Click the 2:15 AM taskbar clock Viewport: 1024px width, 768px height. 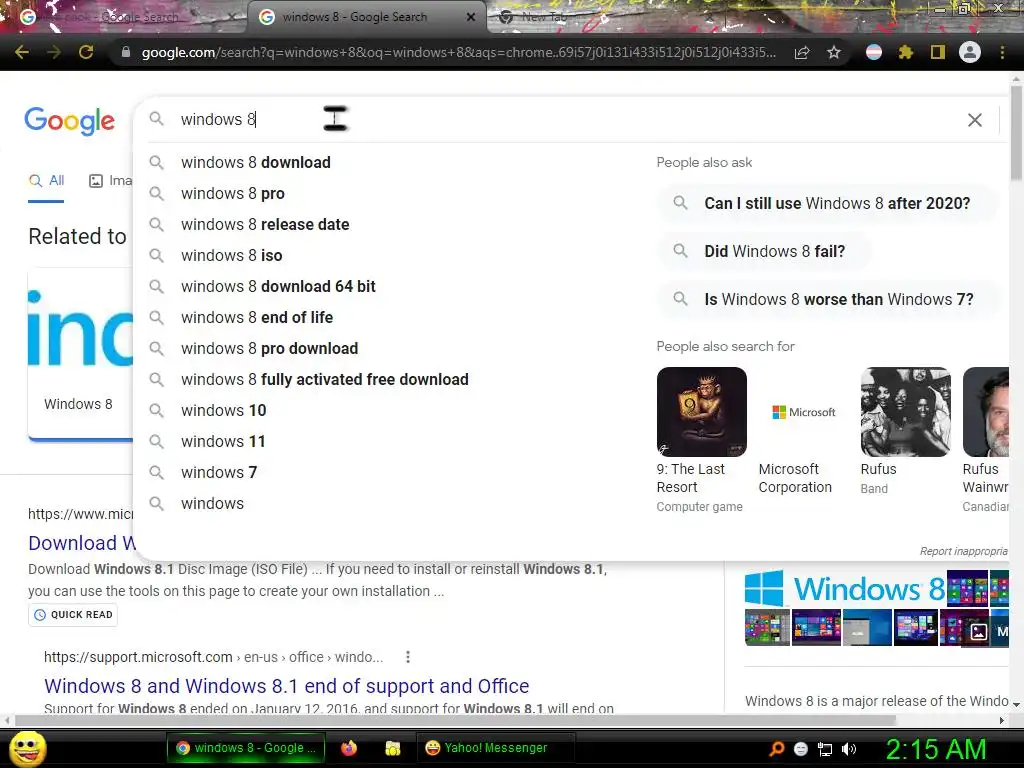pos(935,749)
